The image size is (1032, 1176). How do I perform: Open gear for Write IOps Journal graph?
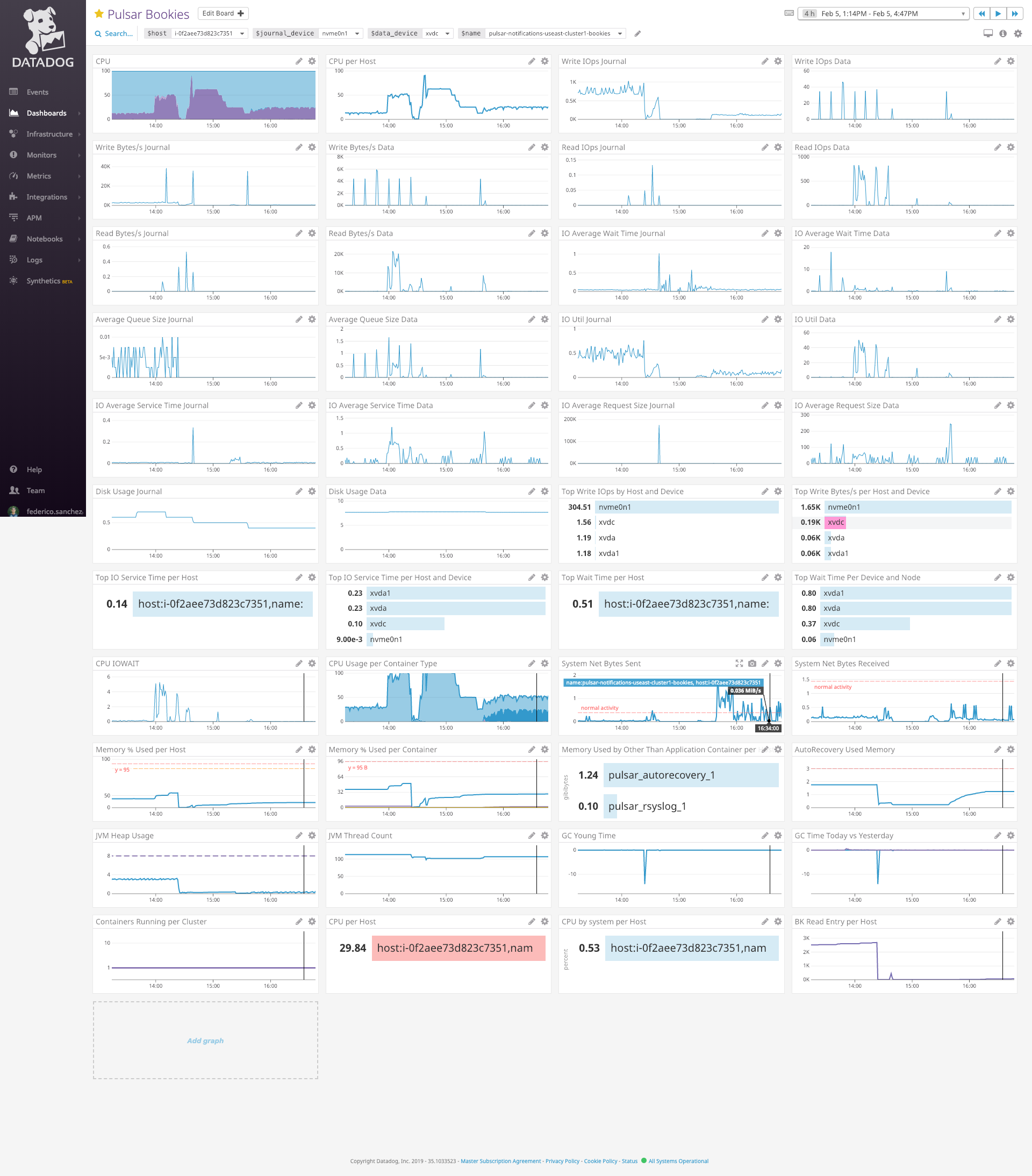778,61
